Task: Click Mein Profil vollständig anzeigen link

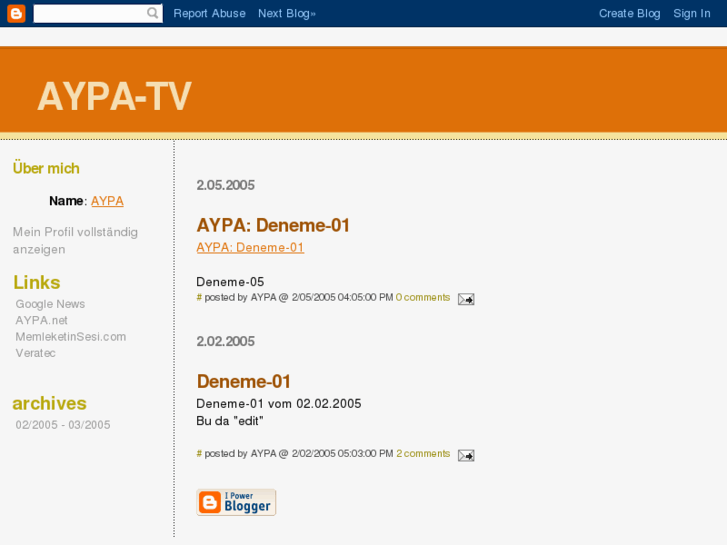Action: [75, 240]
